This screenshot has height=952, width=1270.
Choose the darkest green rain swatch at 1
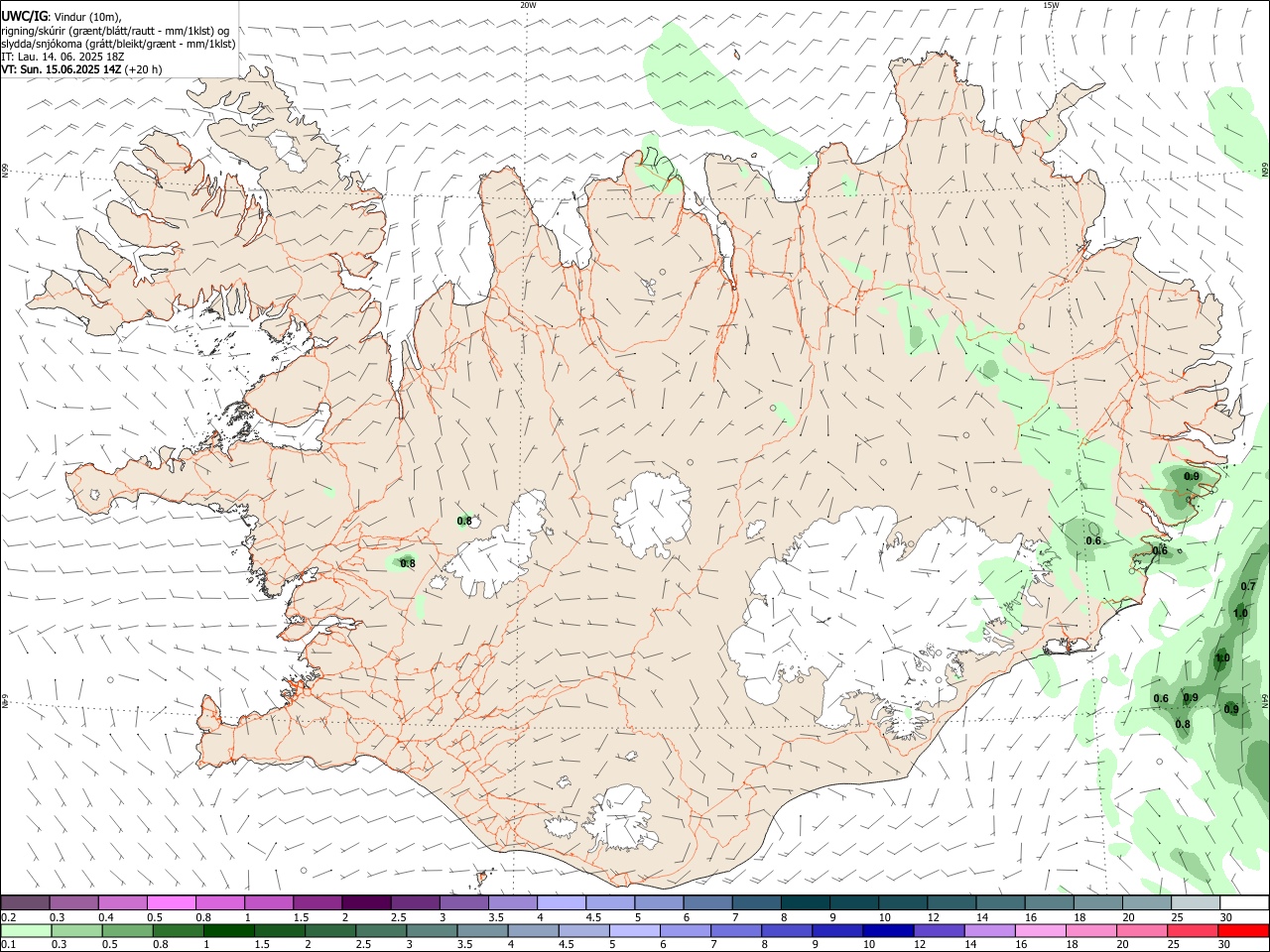click(x=228, y=930)
